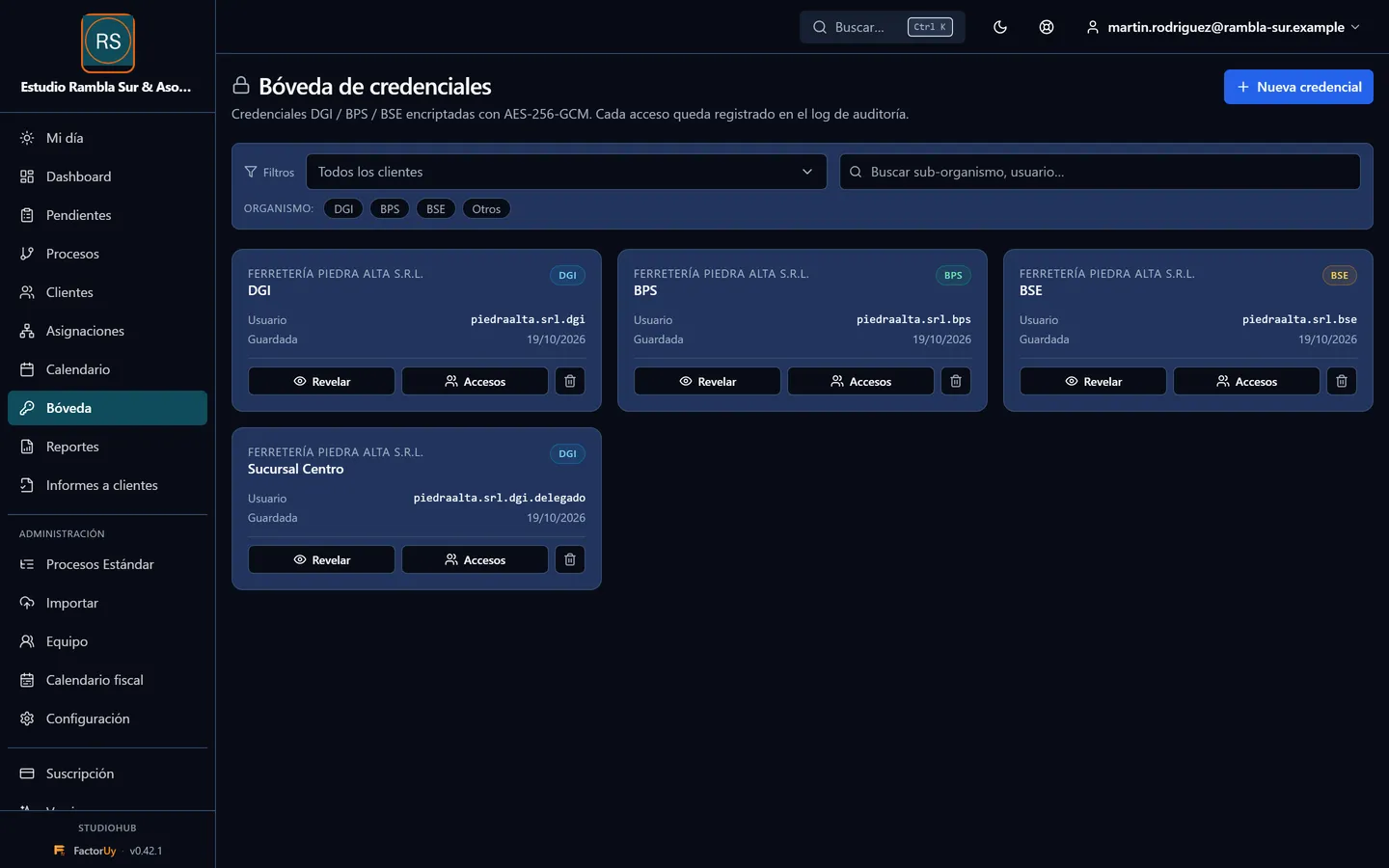Delete the DGI credential with its trash icon
1389x868 pixels.
point(570,381)
